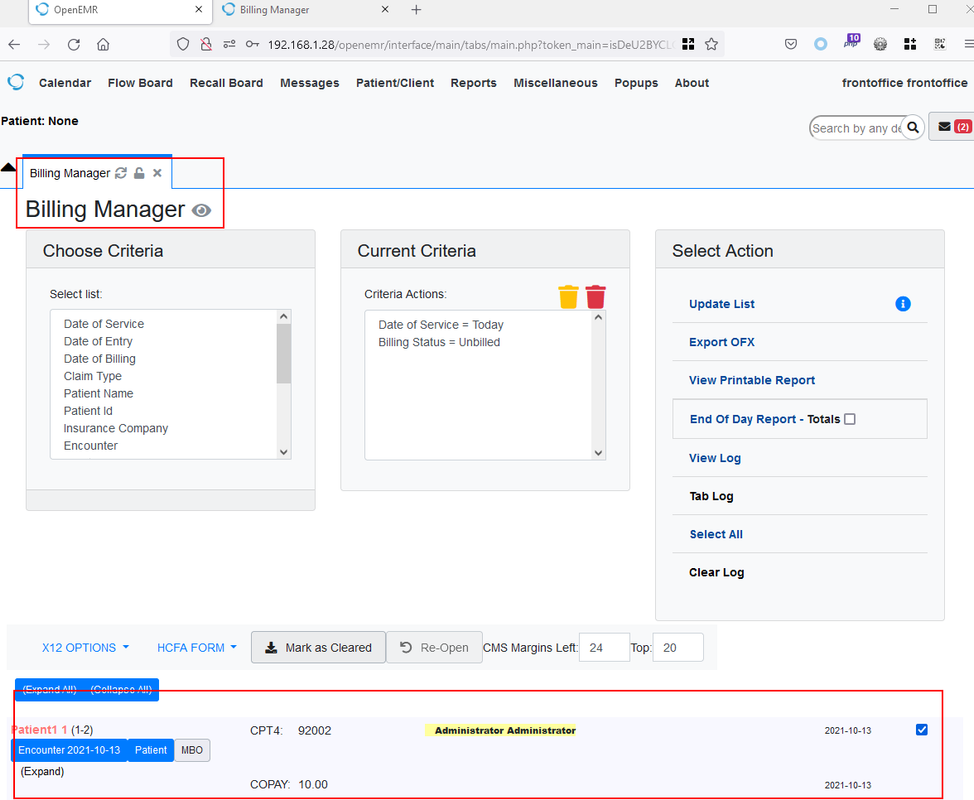
Task: Open the About menu
Action: 691,83
